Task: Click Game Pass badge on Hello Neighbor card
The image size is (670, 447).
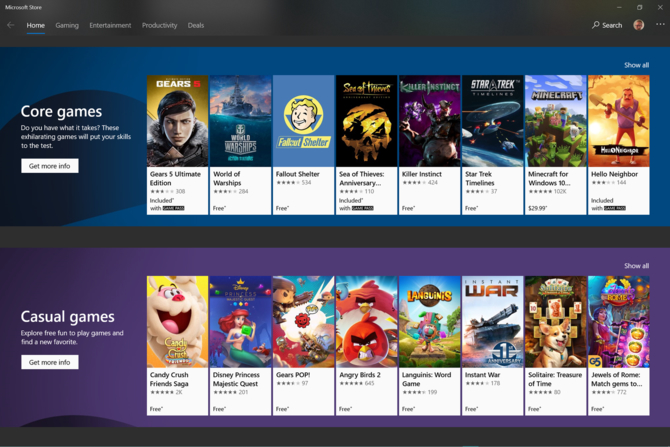Action: [x=615, y=208]
